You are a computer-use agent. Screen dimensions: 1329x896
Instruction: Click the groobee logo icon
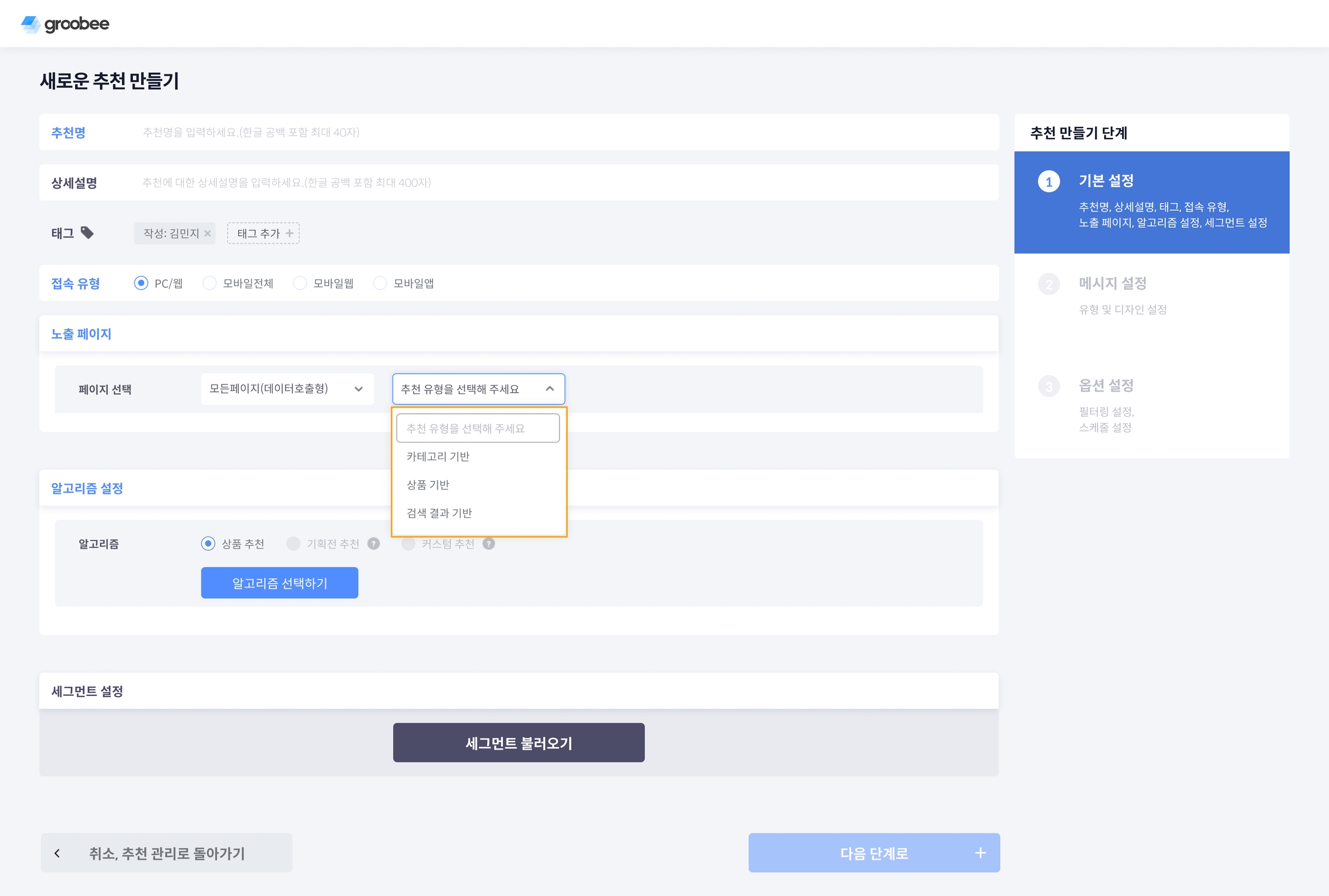[30, 24]
